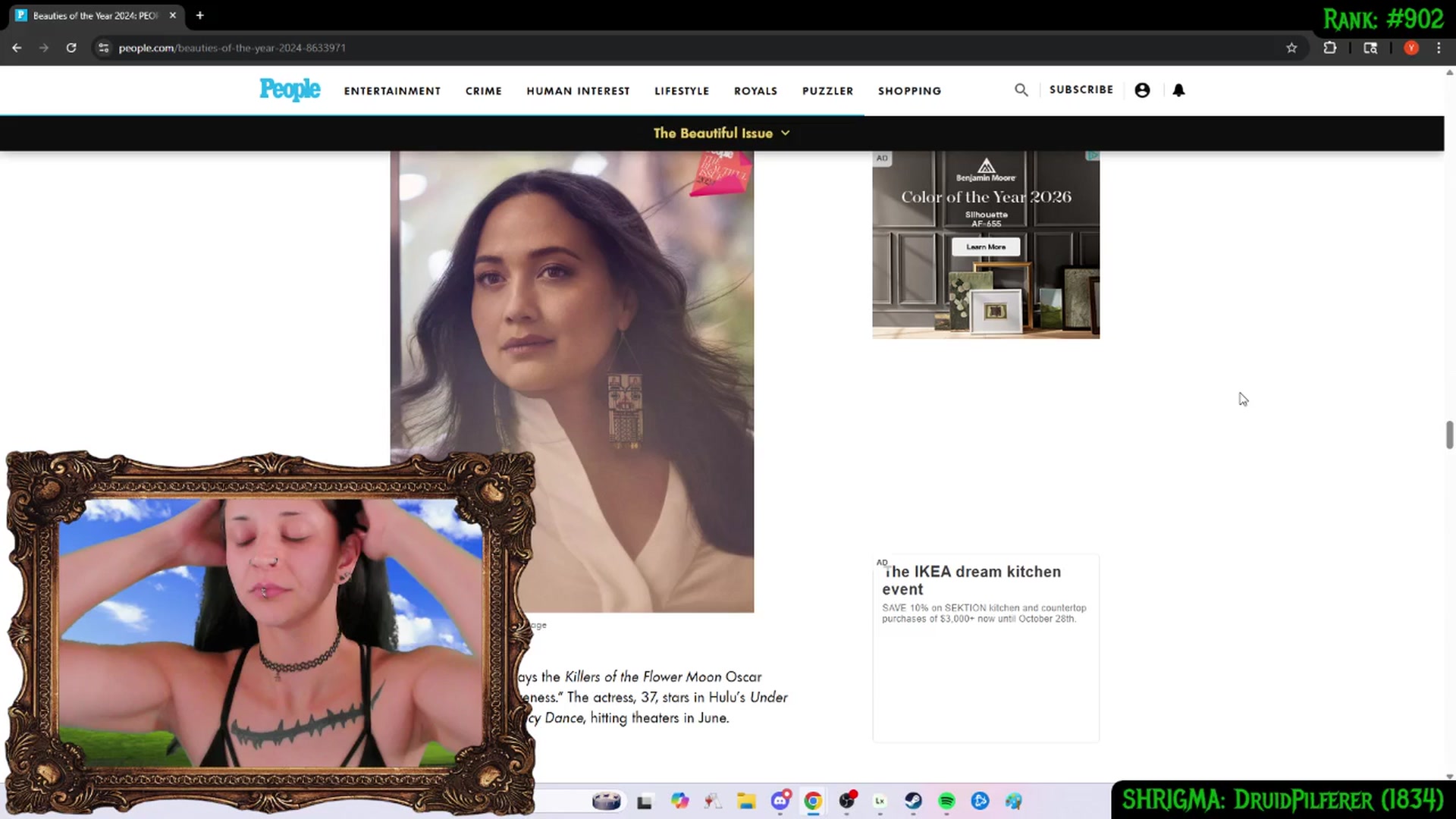
Task: Go back with the browser back arrow
Action: tap(17, 48)
